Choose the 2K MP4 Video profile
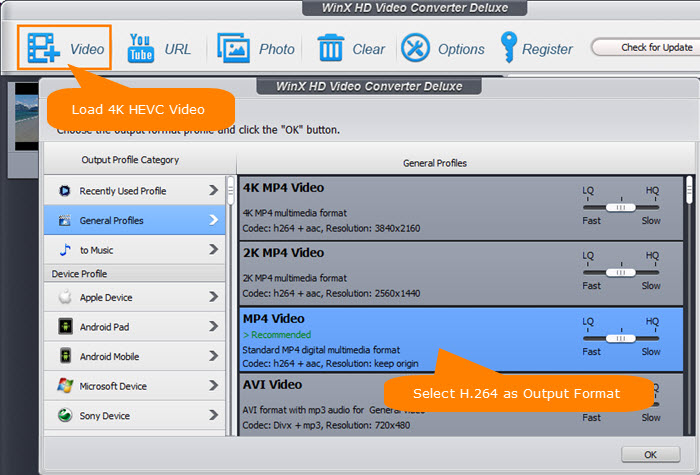Viewport: 700px width, 475px height. tap(461, 274)
